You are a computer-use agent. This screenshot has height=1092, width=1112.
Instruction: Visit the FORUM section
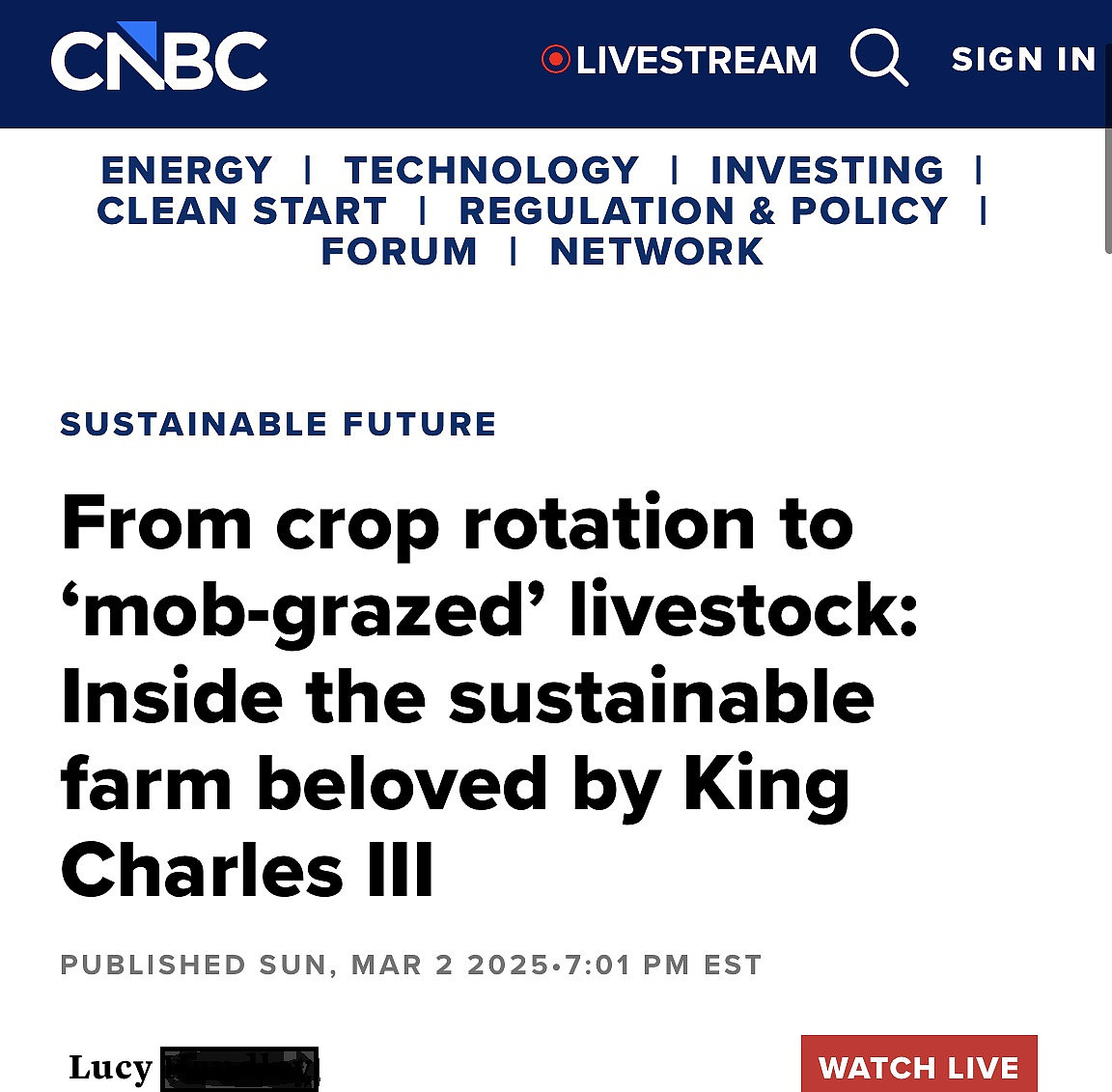tap(399, 251)
